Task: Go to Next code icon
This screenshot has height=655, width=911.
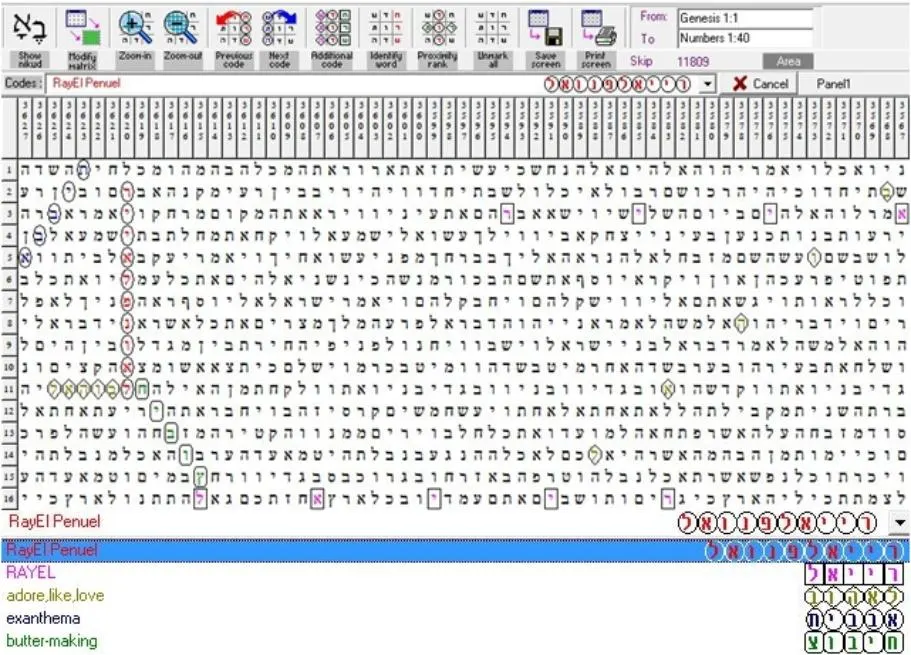Action: click(279, 28)
